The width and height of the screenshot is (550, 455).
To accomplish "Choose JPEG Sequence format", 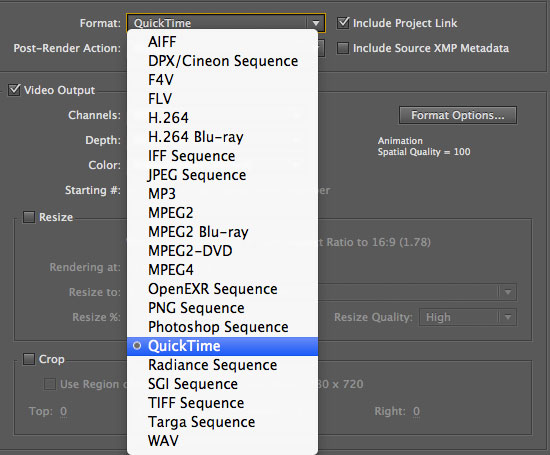I will (222, 175).
